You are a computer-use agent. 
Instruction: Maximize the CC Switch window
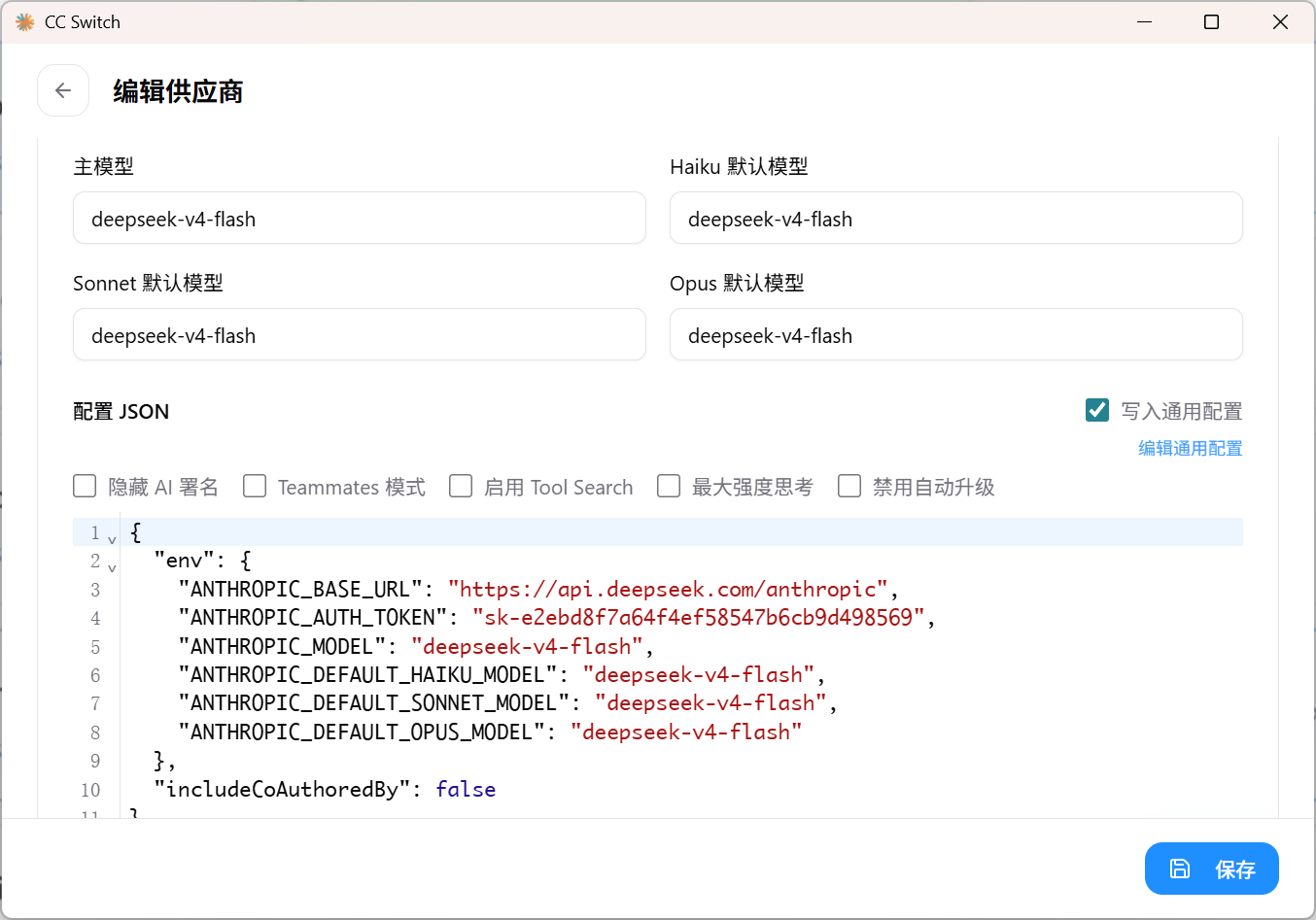coord(1211,21)
